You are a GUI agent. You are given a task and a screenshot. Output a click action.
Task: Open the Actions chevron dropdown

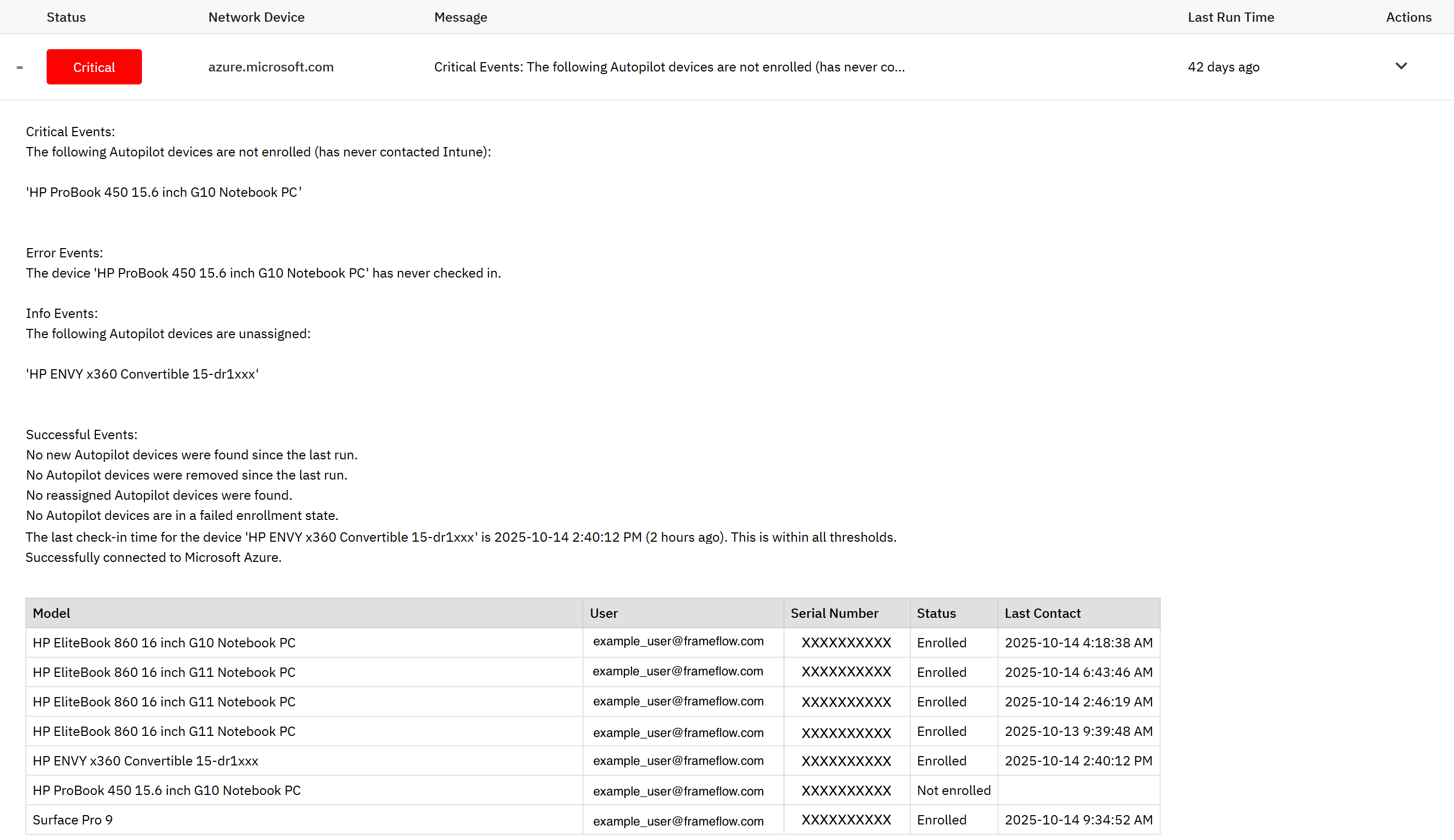[x=1401, y=66]
